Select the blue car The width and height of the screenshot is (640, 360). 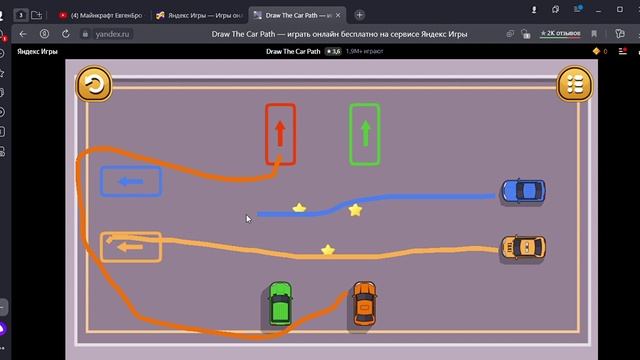pos(523,191)
